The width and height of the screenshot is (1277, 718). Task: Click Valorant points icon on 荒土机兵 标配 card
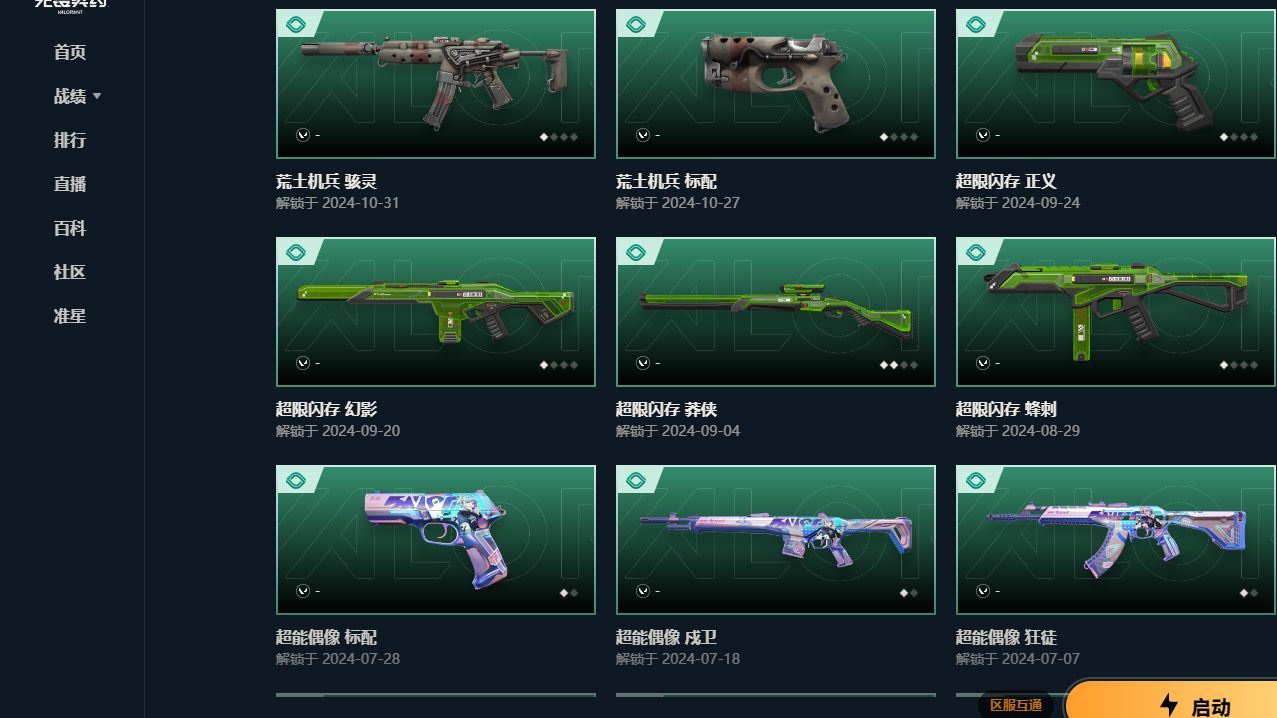click(x=643, y=135)
